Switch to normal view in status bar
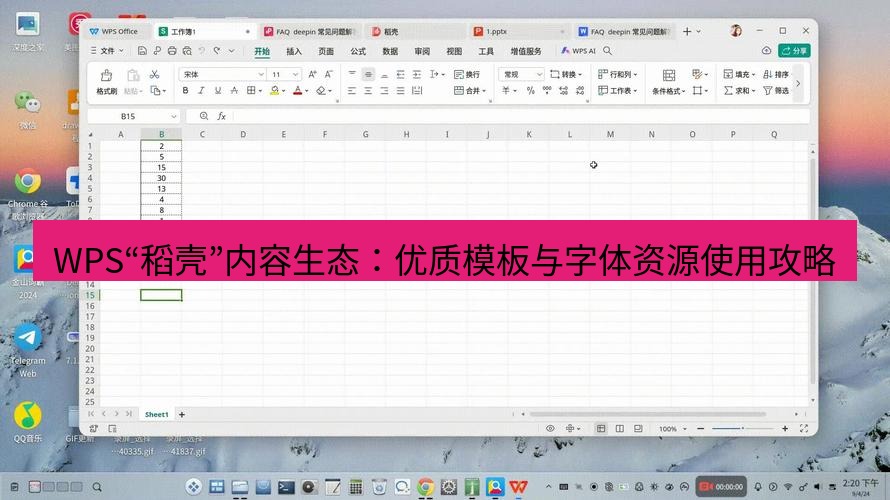Image resolution: width=890 pixels, height=500 pixels. [601, 428]
